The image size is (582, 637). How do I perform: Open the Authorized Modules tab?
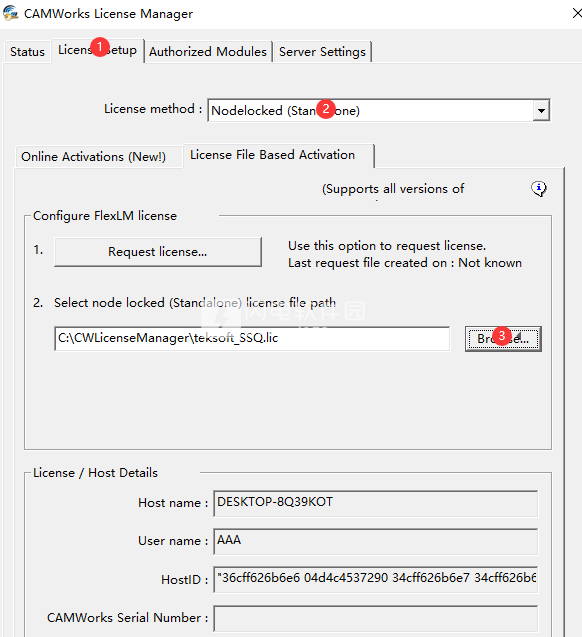[208, 52]
